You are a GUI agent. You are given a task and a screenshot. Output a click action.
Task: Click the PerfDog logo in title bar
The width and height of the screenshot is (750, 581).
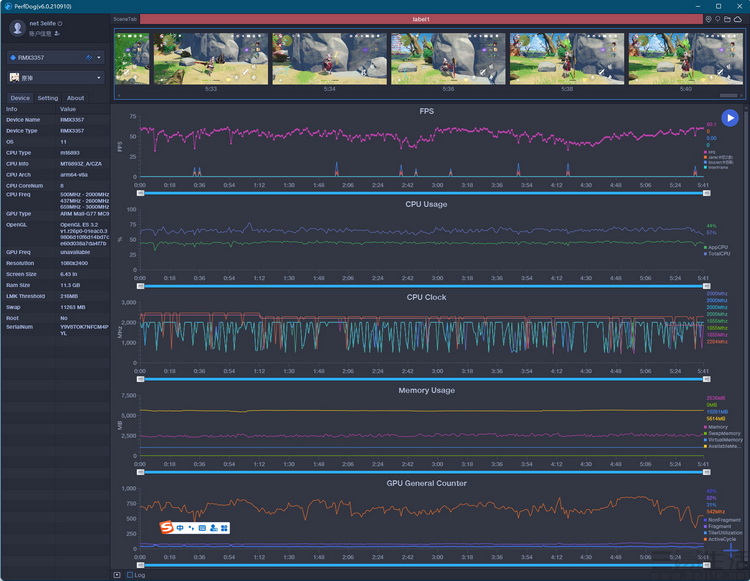(8, 6)
